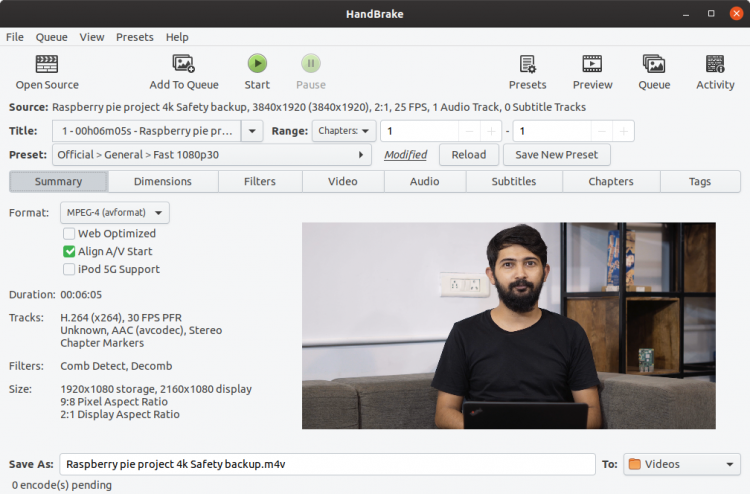The width and height of the screenshot is (750, 494).
Task: Click the Reload preset button
Action: (x=469, y=155)
